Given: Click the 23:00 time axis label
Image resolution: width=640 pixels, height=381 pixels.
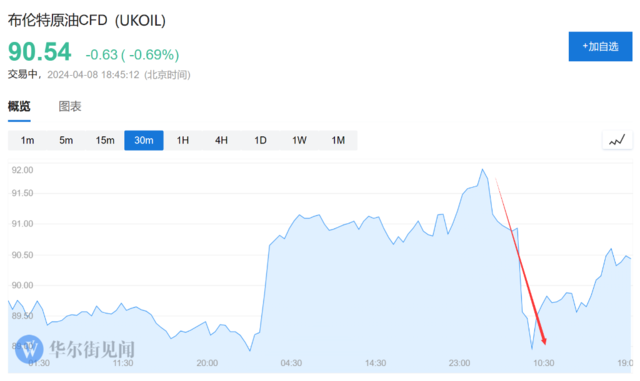Looking at the screenshot, I should [x=459, y=363].
